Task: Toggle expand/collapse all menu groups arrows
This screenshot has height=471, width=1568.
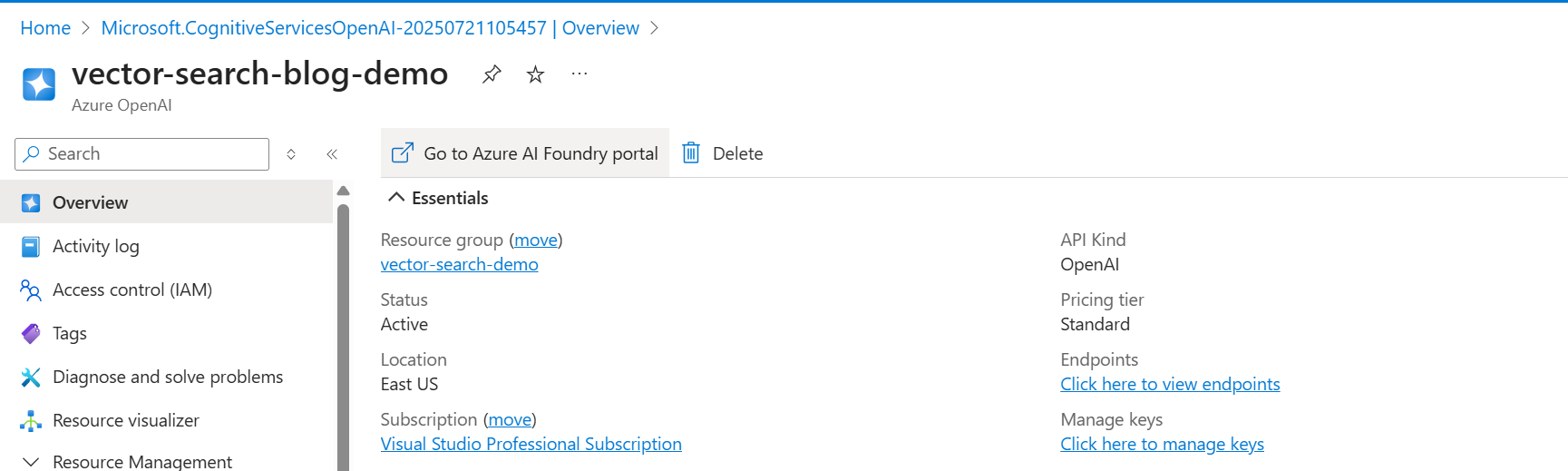Action: [x=291, y=154]
